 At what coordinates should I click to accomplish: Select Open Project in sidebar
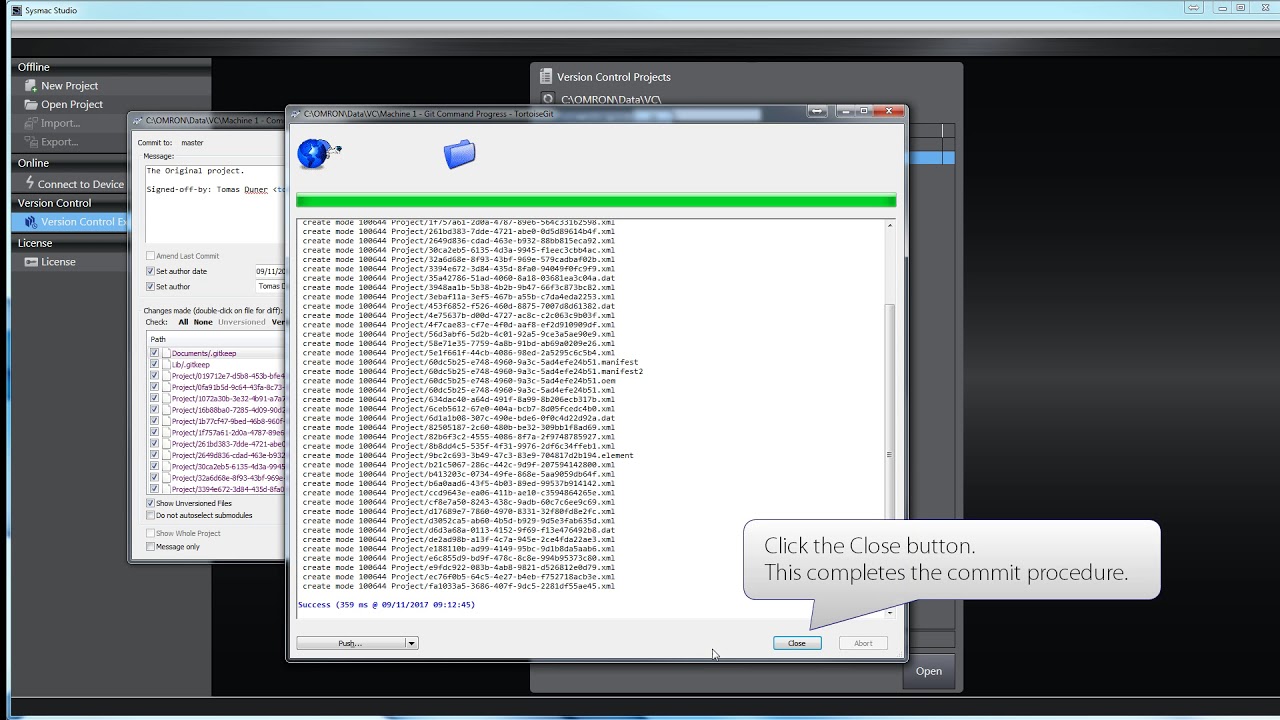pos(72,104)
